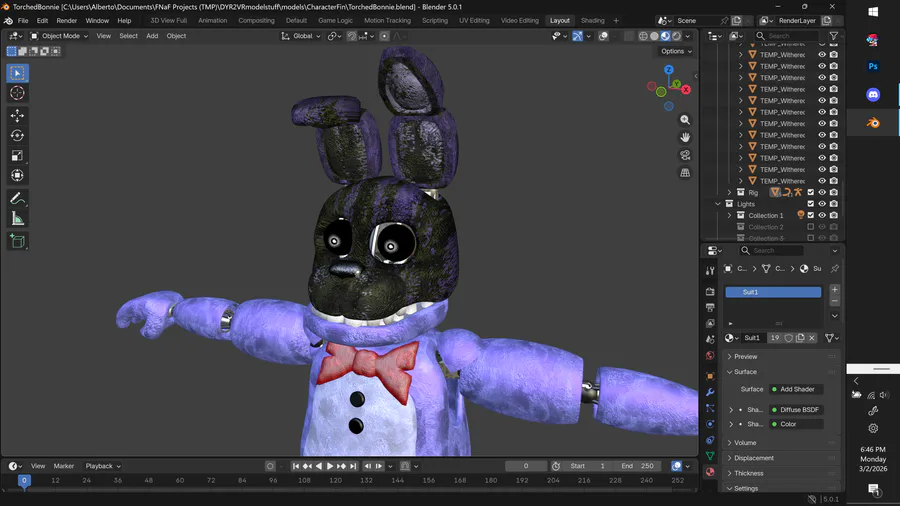The image size is (900, 506).
Task: Toggle proportional editing in viewport header
Action: point(385,36)
